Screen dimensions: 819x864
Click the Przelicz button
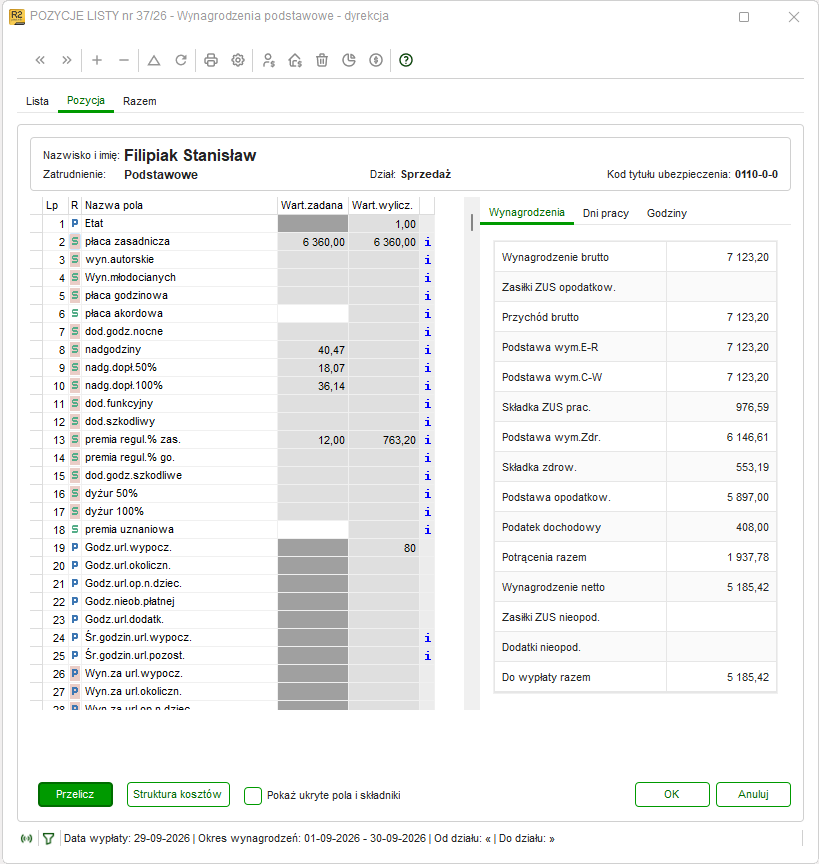pyautogui.click(x=76, y=795)
